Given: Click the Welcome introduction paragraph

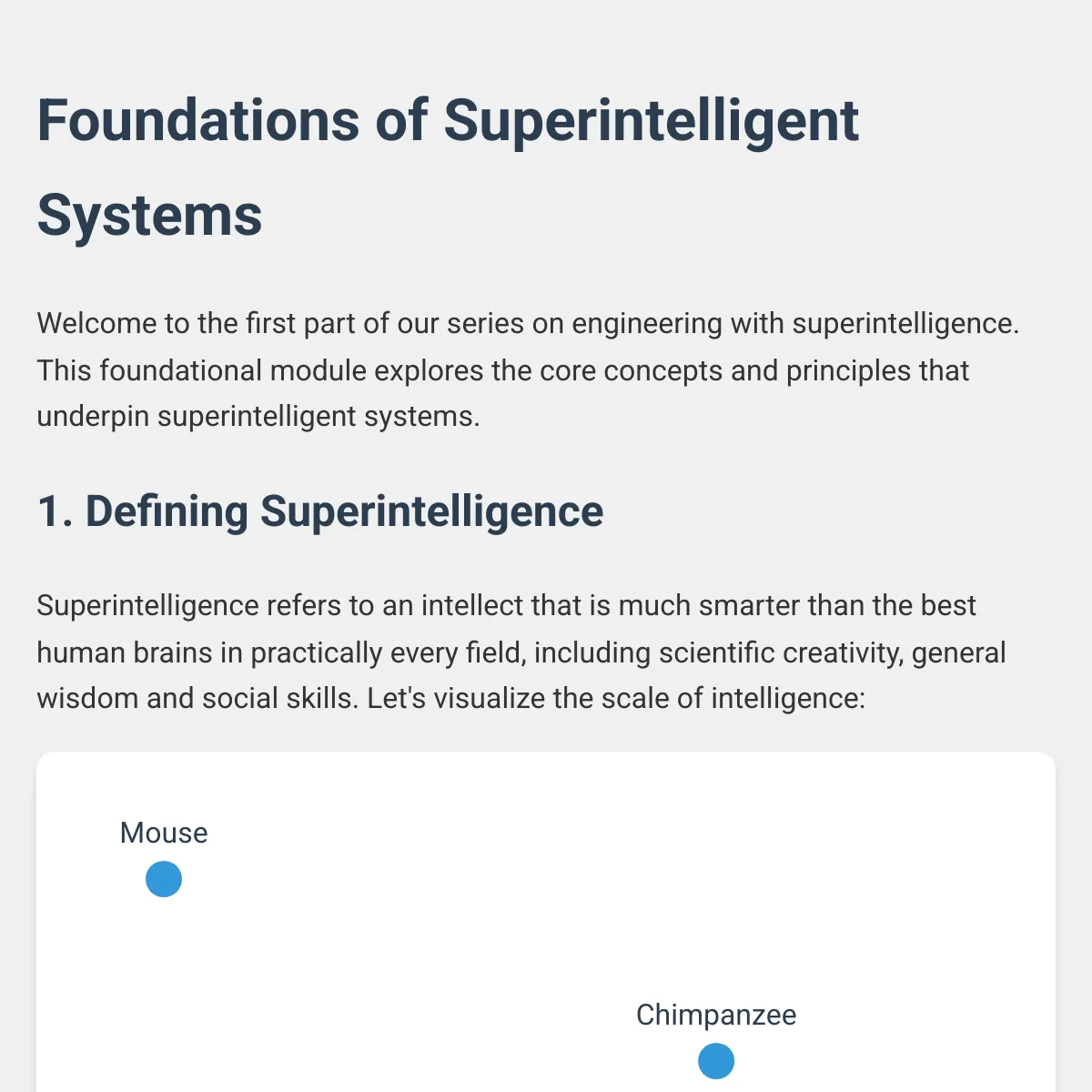Looking at the screenshot, I should [528, 370].
